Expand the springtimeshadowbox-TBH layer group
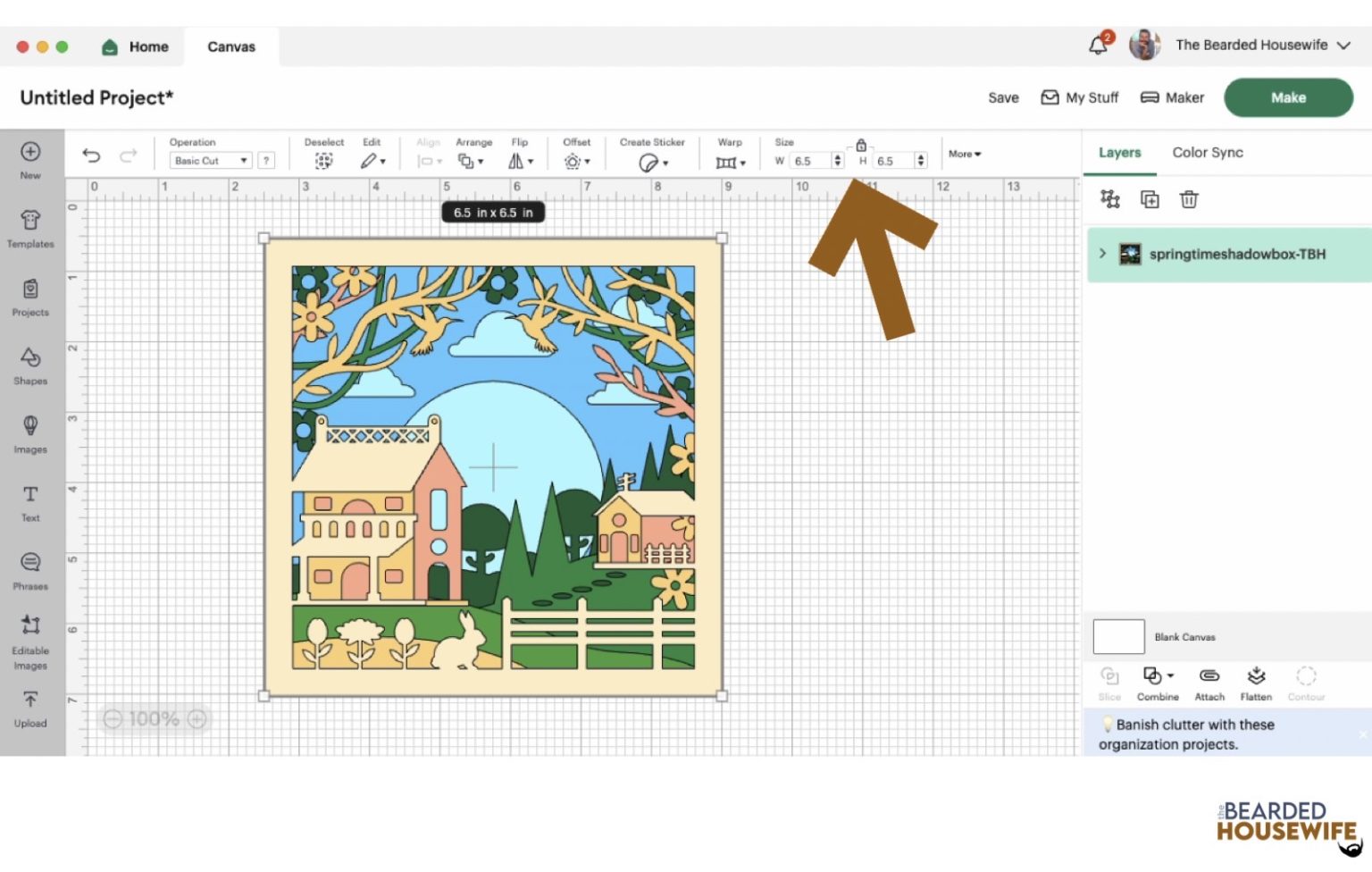This screenshot has height=872, width=1372. click(1102, 254)
